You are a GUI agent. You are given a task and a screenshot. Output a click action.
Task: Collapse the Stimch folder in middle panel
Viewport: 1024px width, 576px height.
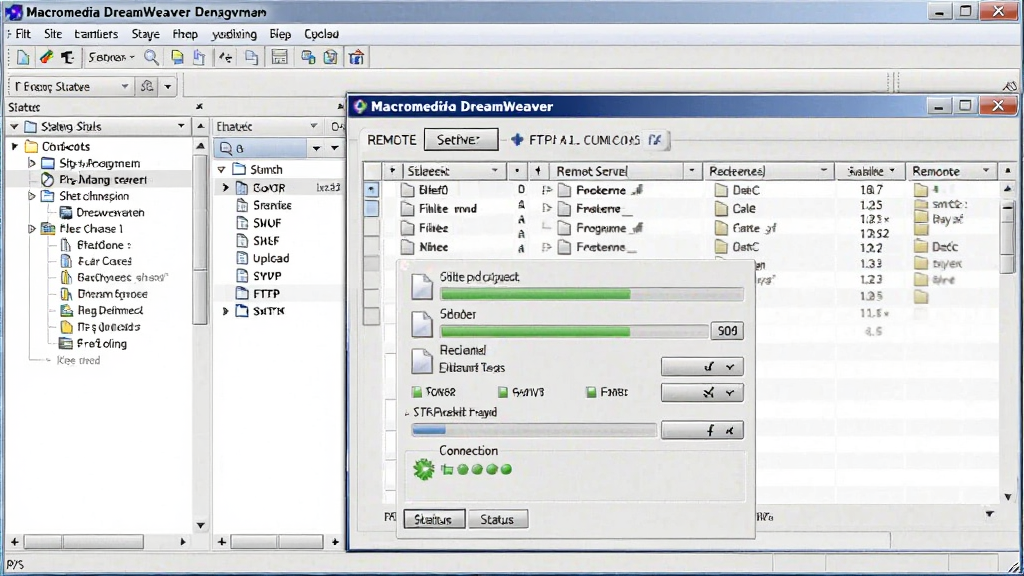(221, 169)
